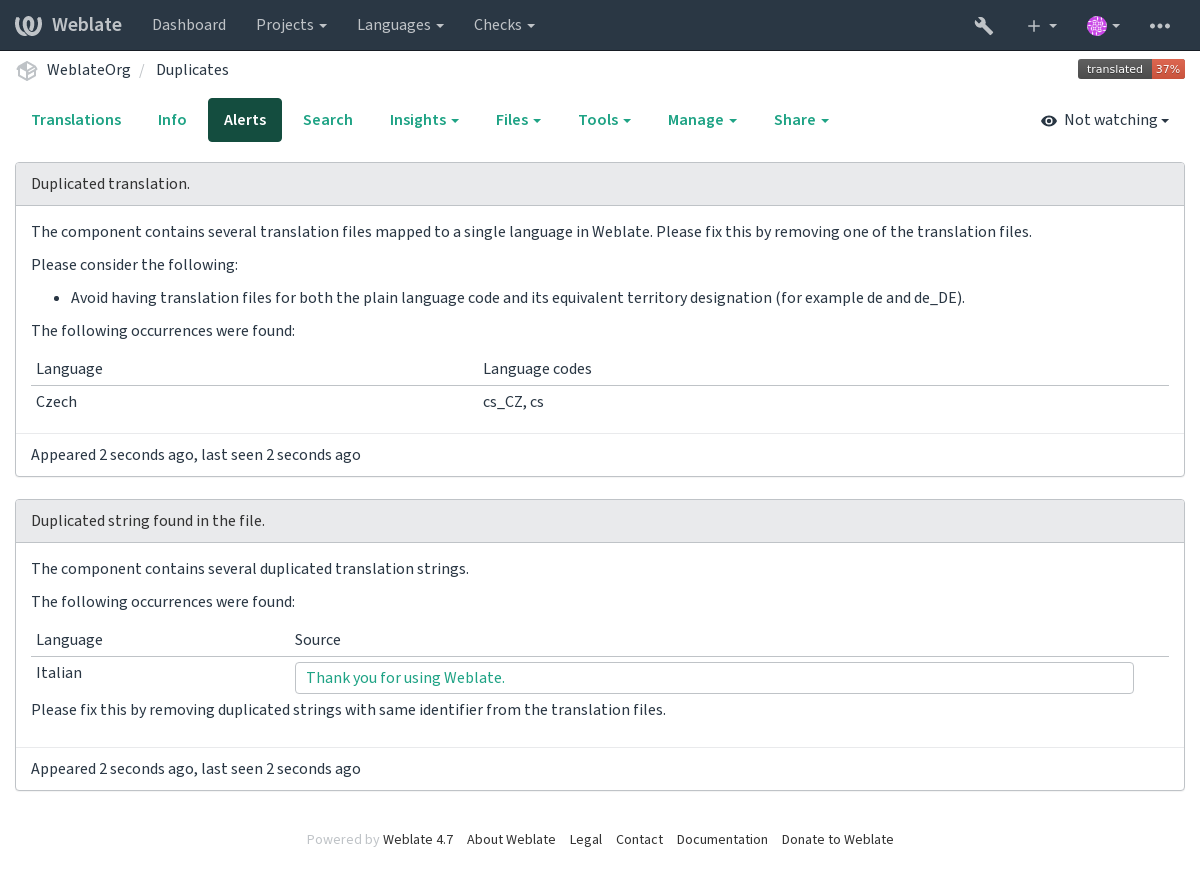
Task: Open the Not watching dropdown
Action: 1105,120
